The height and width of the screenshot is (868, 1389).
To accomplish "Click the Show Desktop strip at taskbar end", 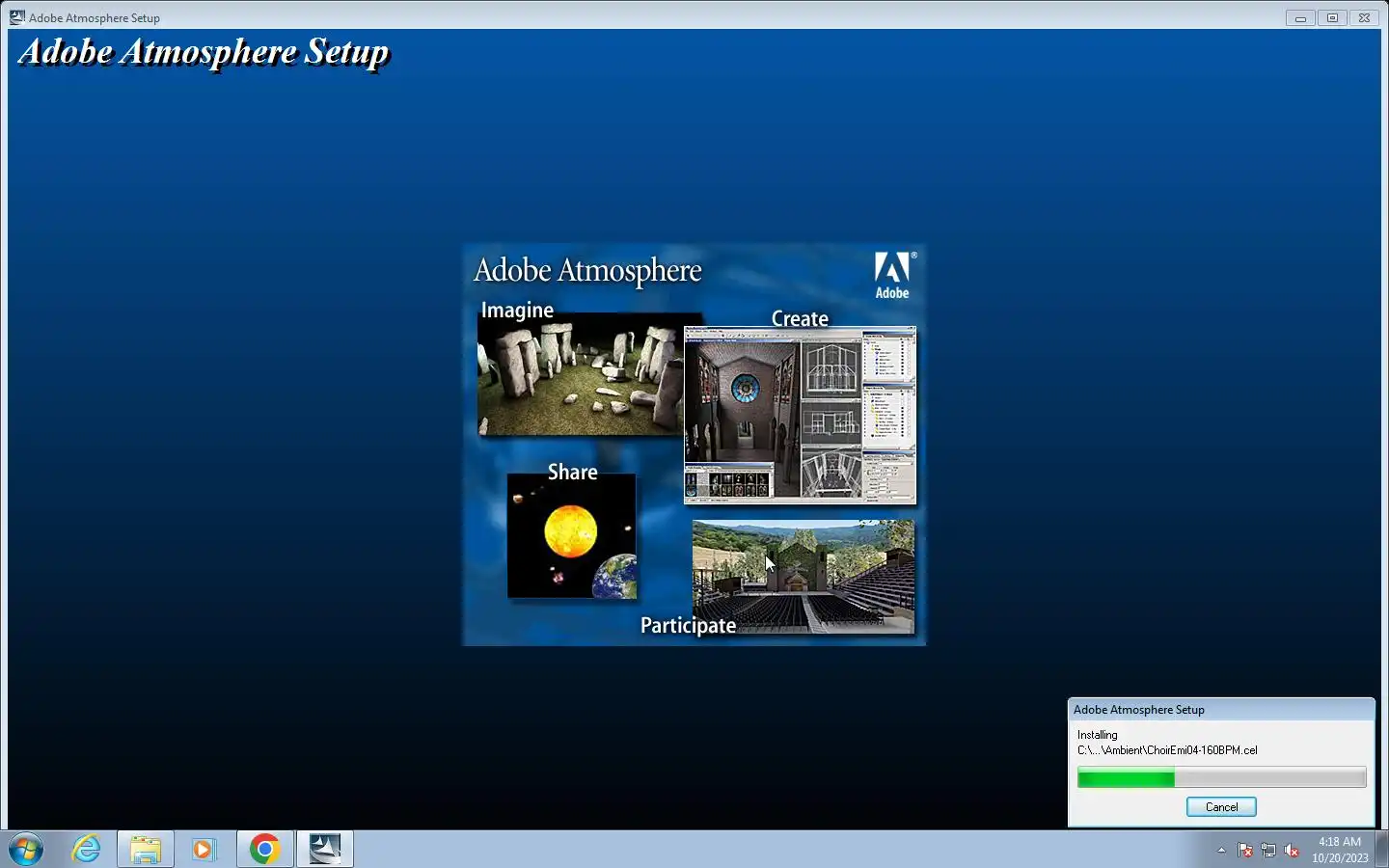I will (x=1381, y=850).
